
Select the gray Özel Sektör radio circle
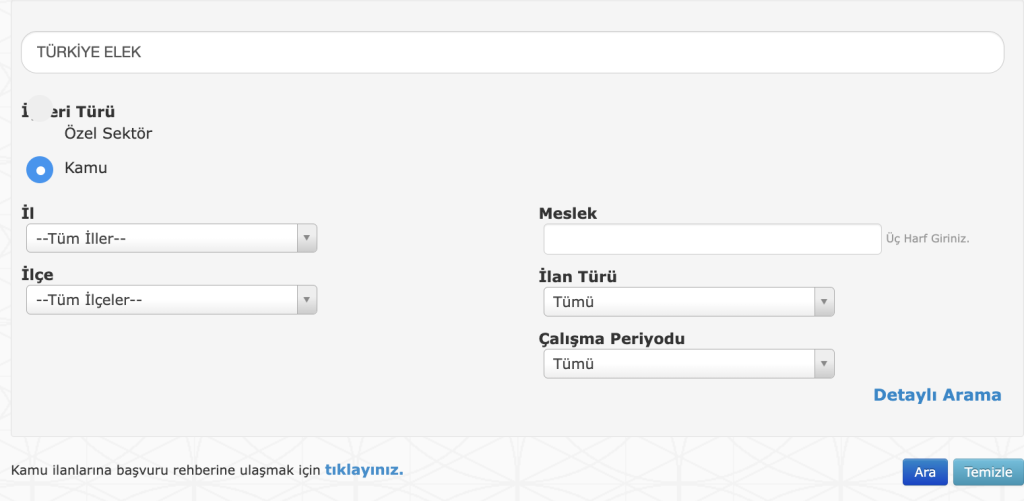tap(40, 108)
